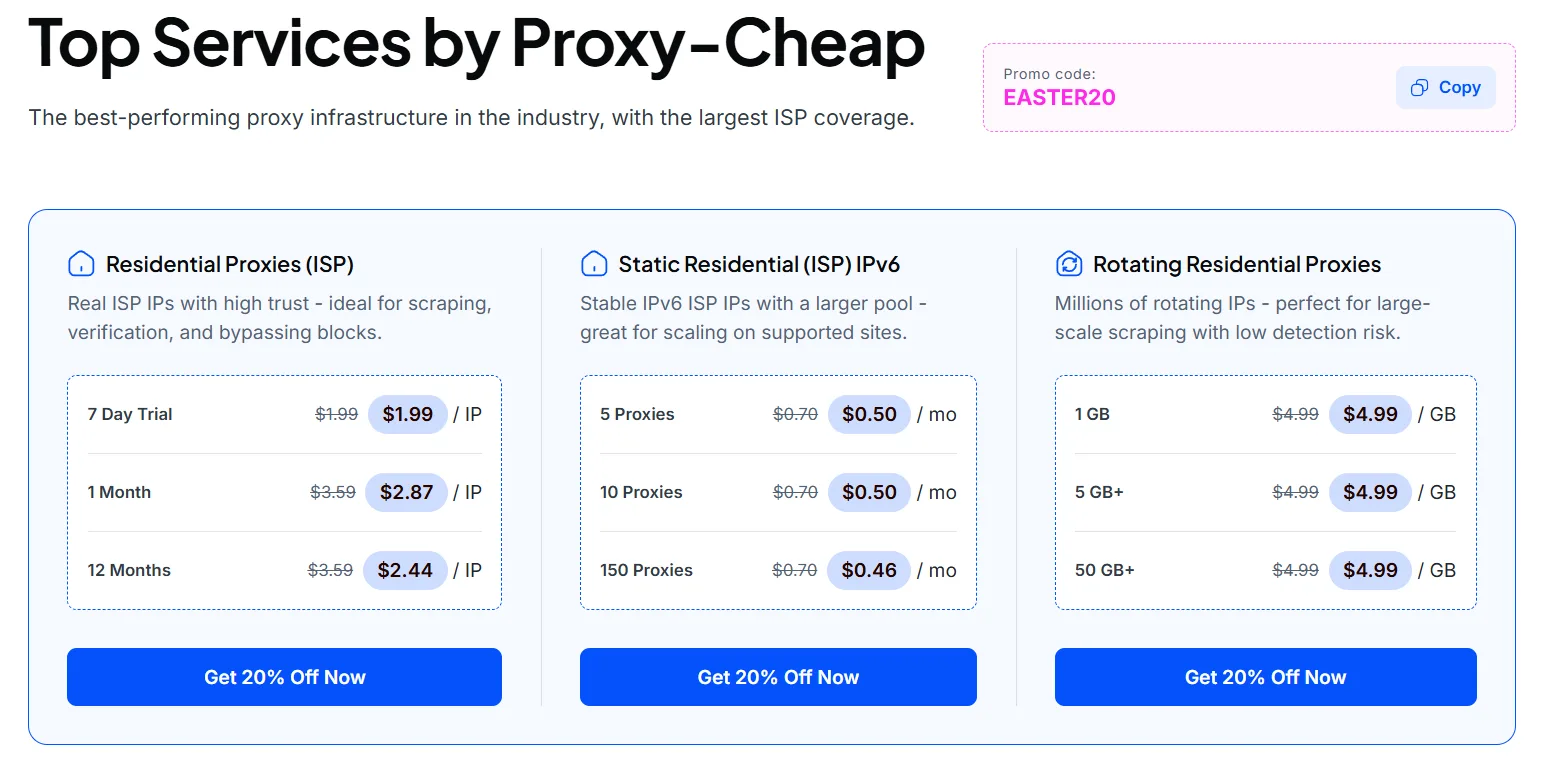Click the $1.99 price pill for 7 Day Trial
Viewport: 1554px width, 769px height.
point(407,414)
